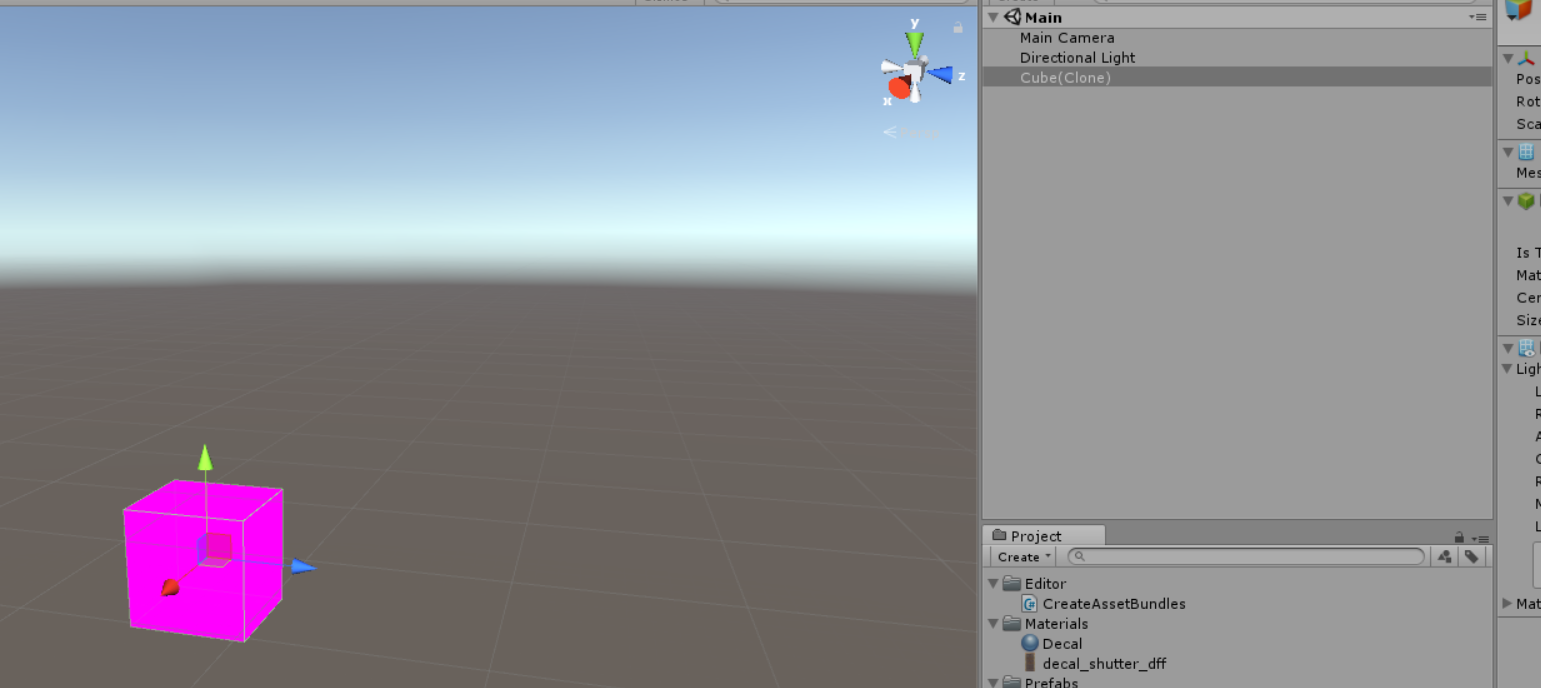The width and height of the screenshot is (1541, 688).
Task: Click the Search by Label tag icon
Action: coord(1471,557)
